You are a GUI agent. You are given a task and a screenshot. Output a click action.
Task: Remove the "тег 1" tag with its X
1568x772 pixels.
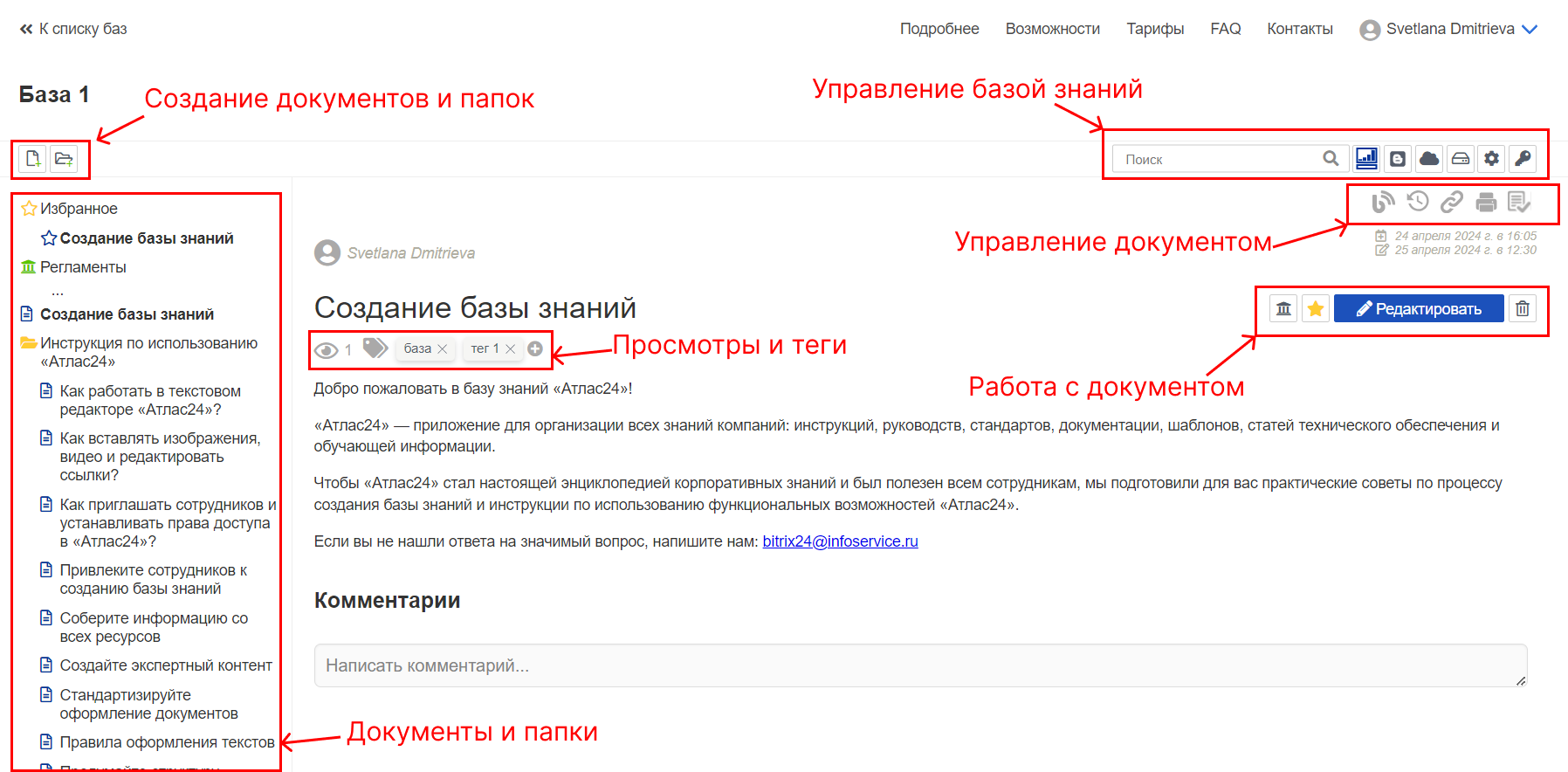(511, 349)
